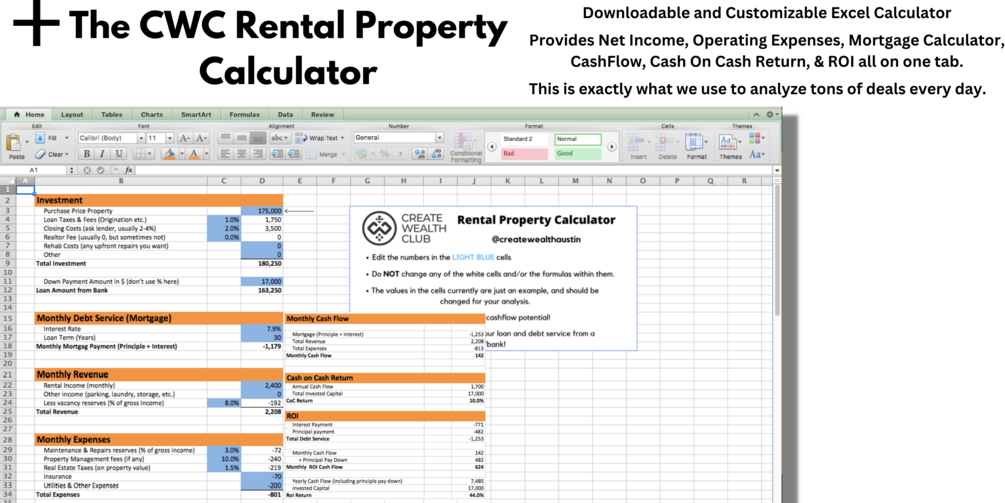Show previous cell styles with left arrow
The height and width of the screenshot is (503, 1005).
[x=492, y=146]
